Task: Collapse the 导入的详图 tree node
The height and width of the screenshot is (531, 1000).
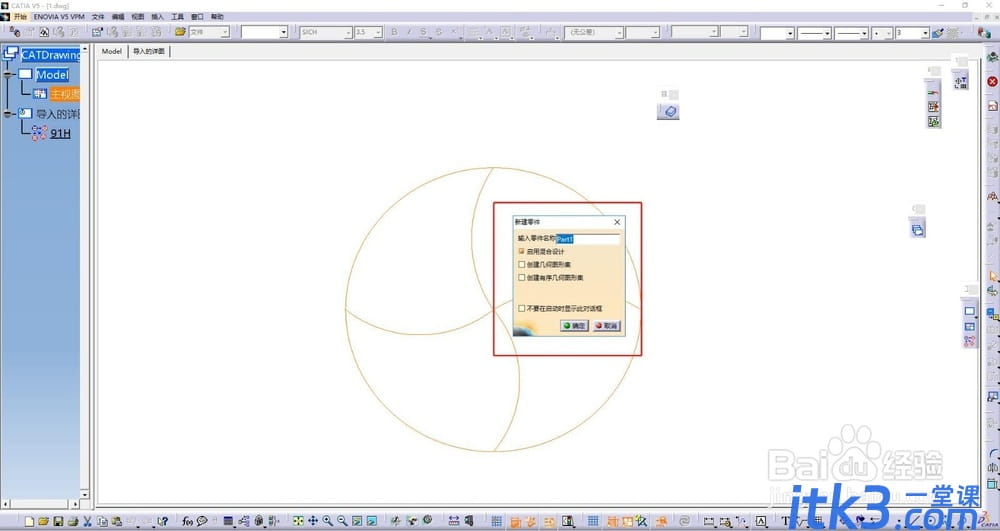Action: 8,114
